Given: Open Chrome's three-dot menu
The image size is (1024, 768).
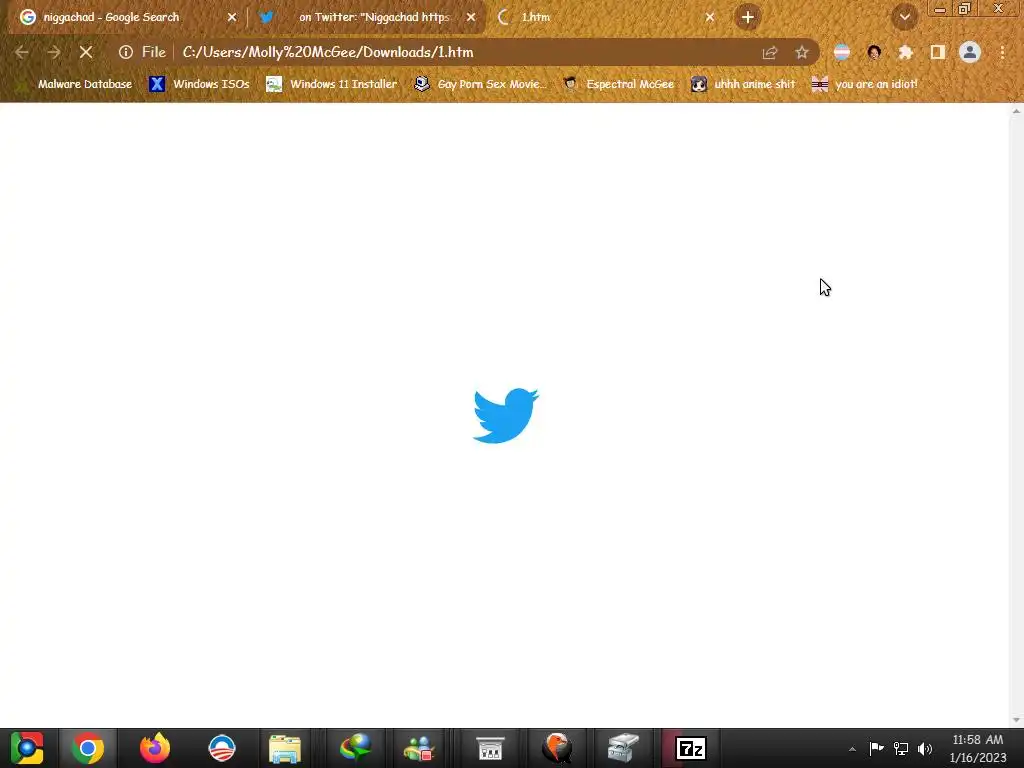Looking at the screenshot, I should tap(1002, 52).
